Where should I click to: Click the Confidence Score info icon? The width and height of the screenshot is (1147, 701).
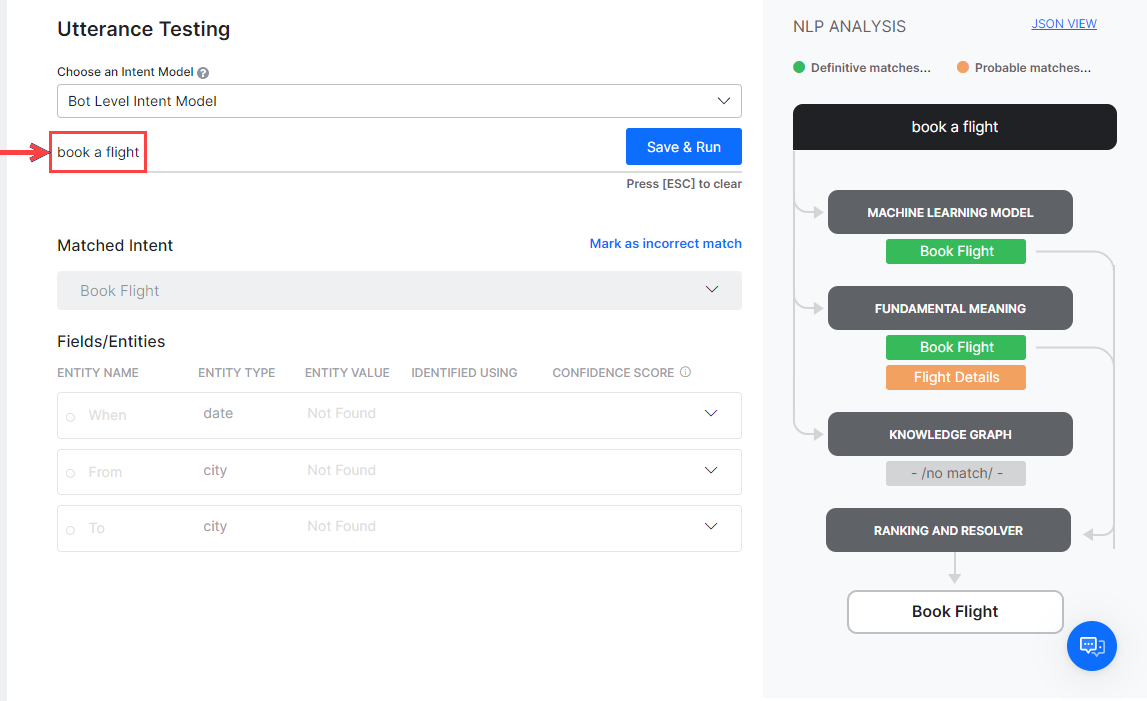click(685, 372)
